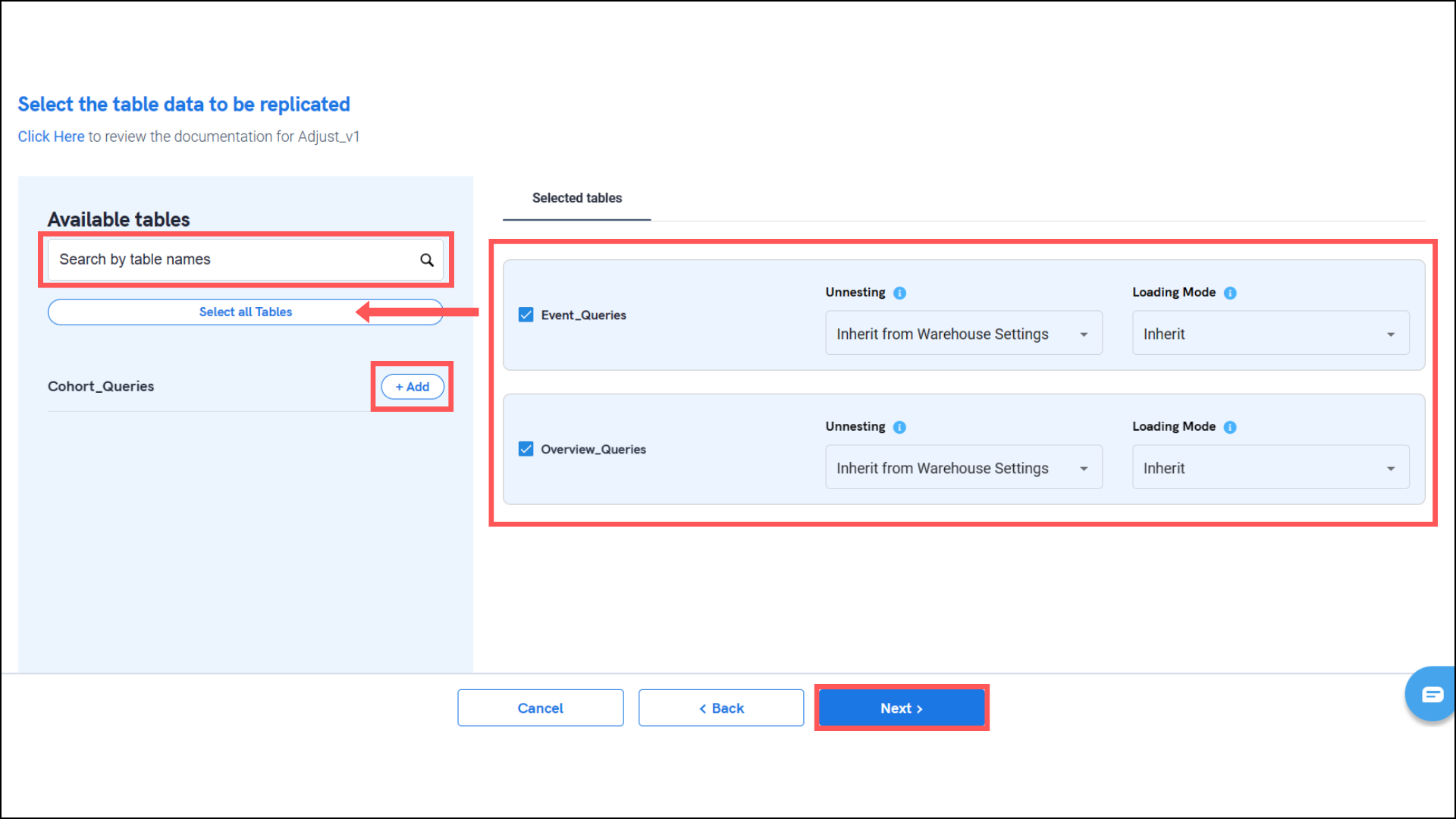Expand Overview_Queries Loading Mode dropdown

point(1270,468)
